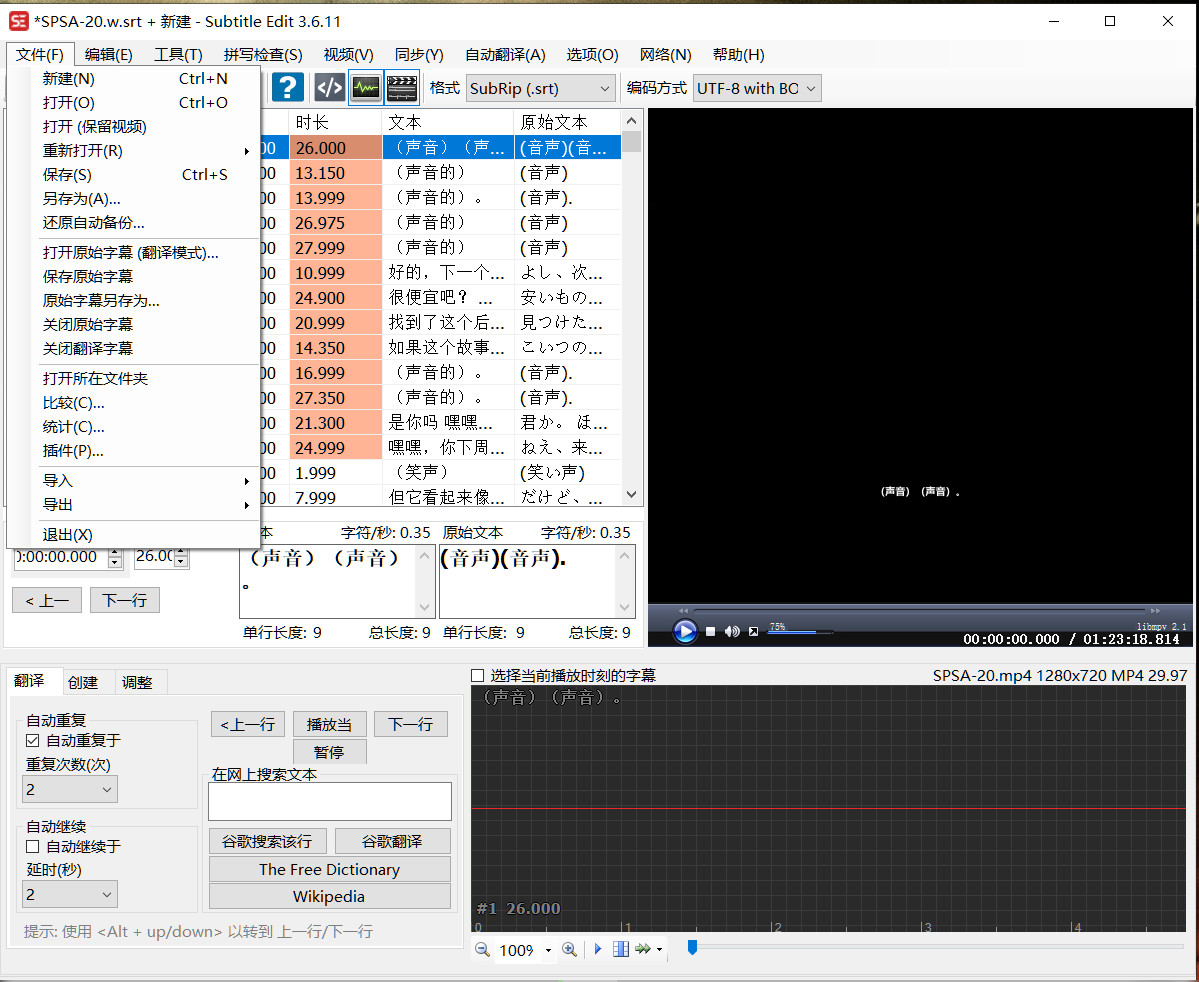This screenshot has height=982, width=1199.
Task: Expand the 编码方式 UTF-8 dropdown
Action: 757,88
